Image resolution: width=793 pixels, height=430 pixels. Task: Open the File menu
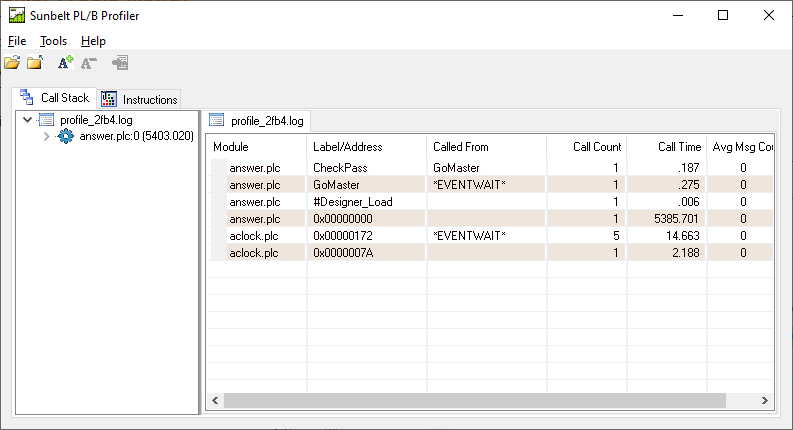tap(17, 41)
